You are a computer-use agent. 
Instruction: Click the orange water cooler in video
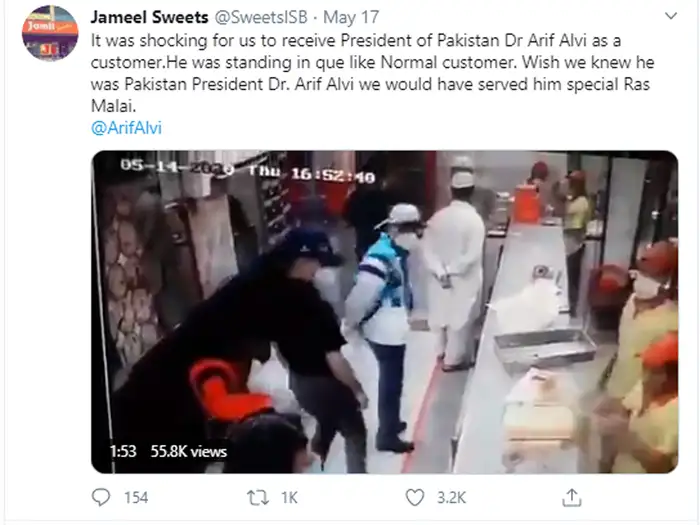click(527, 203)
